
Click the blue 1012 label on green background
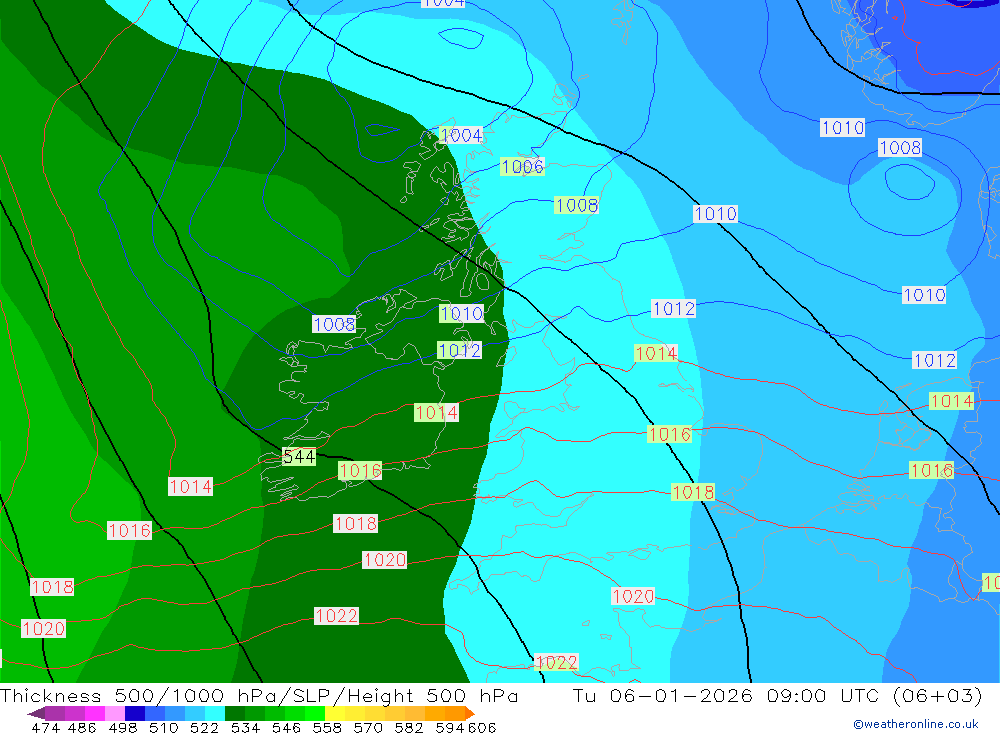coord(459,350)
